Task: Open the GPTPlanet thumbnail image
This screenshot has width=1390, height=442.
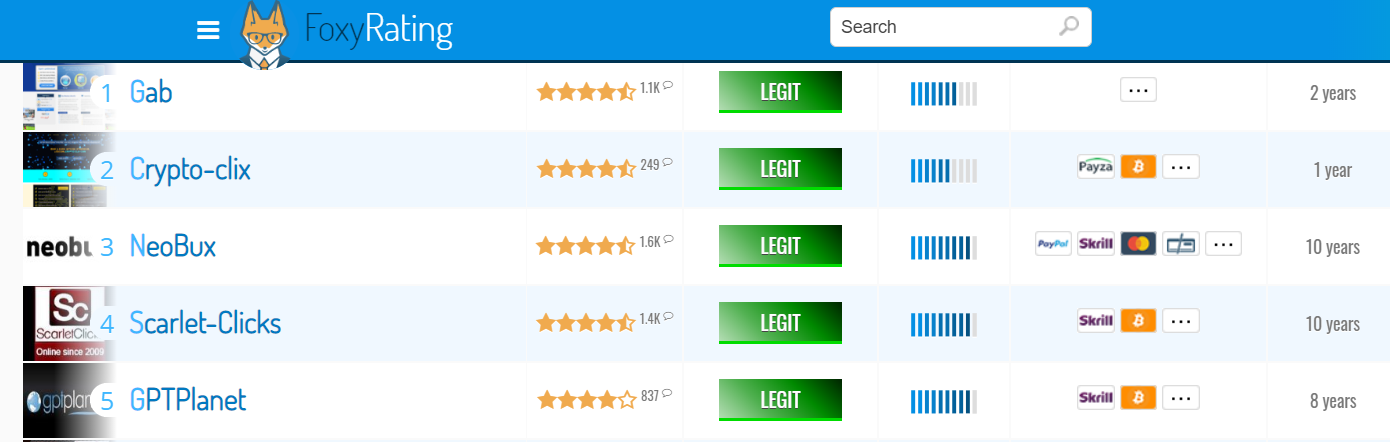Action: [x=60, y=400]
